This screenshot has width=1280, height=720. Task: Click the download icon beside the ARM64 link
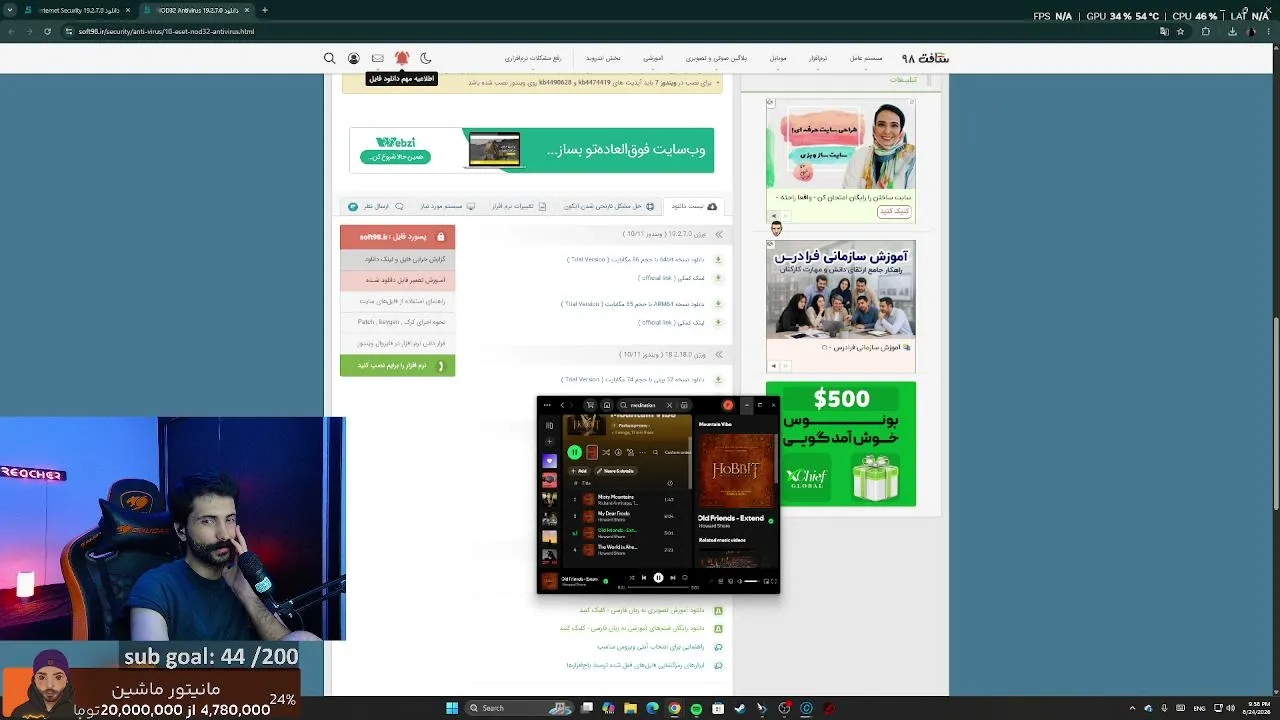tap(718, 304)
